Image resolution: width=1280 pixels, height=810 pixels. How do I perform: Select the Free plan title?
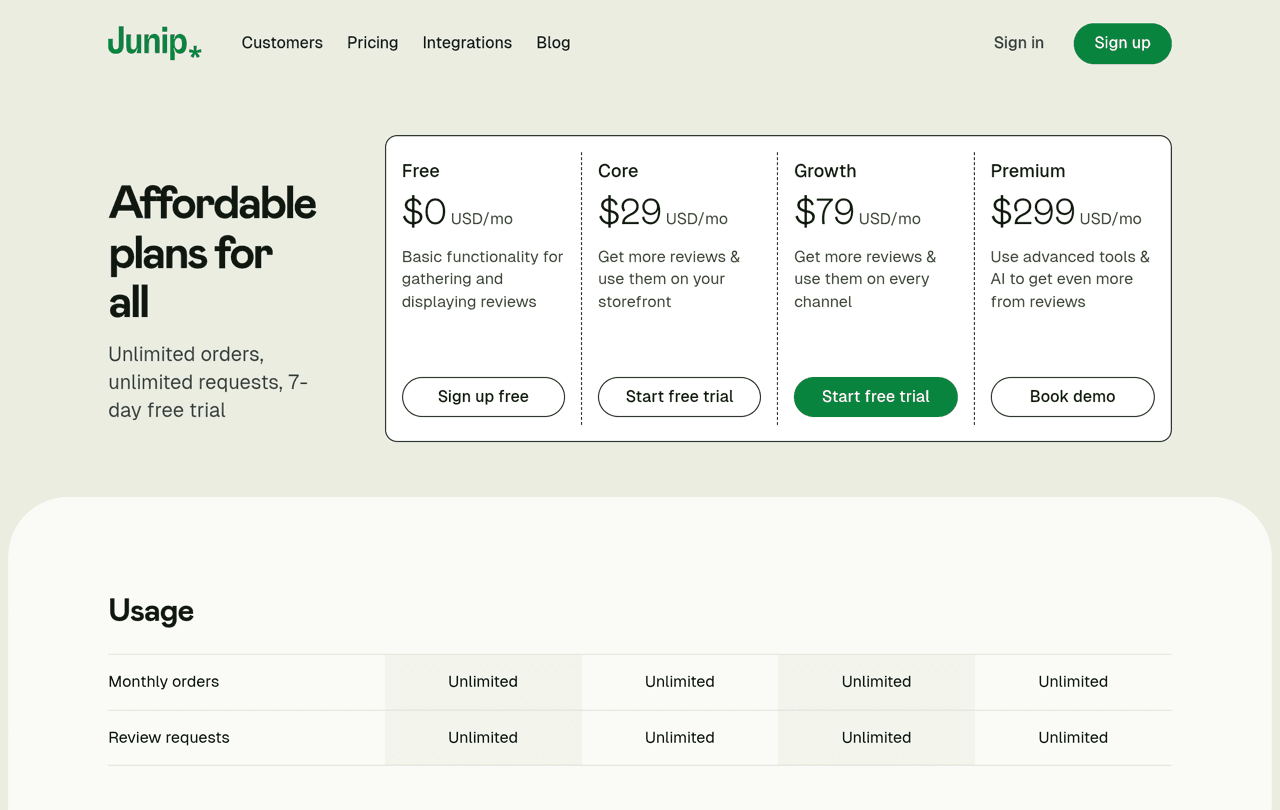pyautogui.click(x=421, y=171)
